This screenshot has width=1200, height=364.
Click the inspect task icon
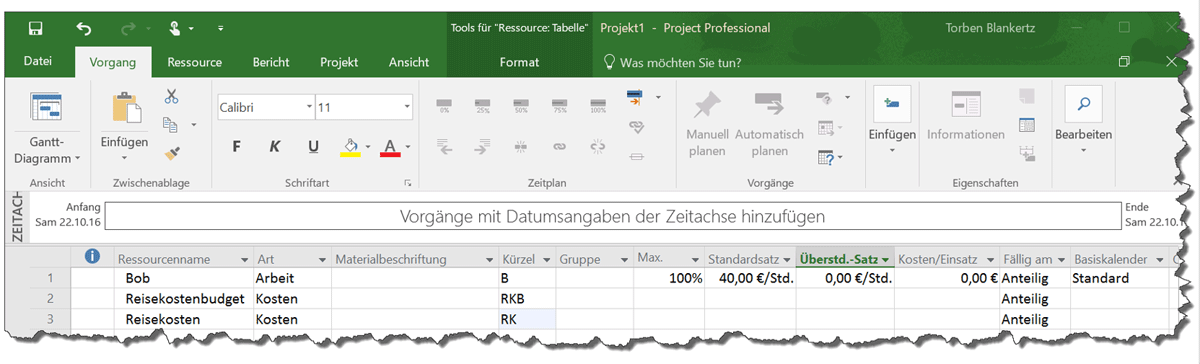[x=825, y=97]
